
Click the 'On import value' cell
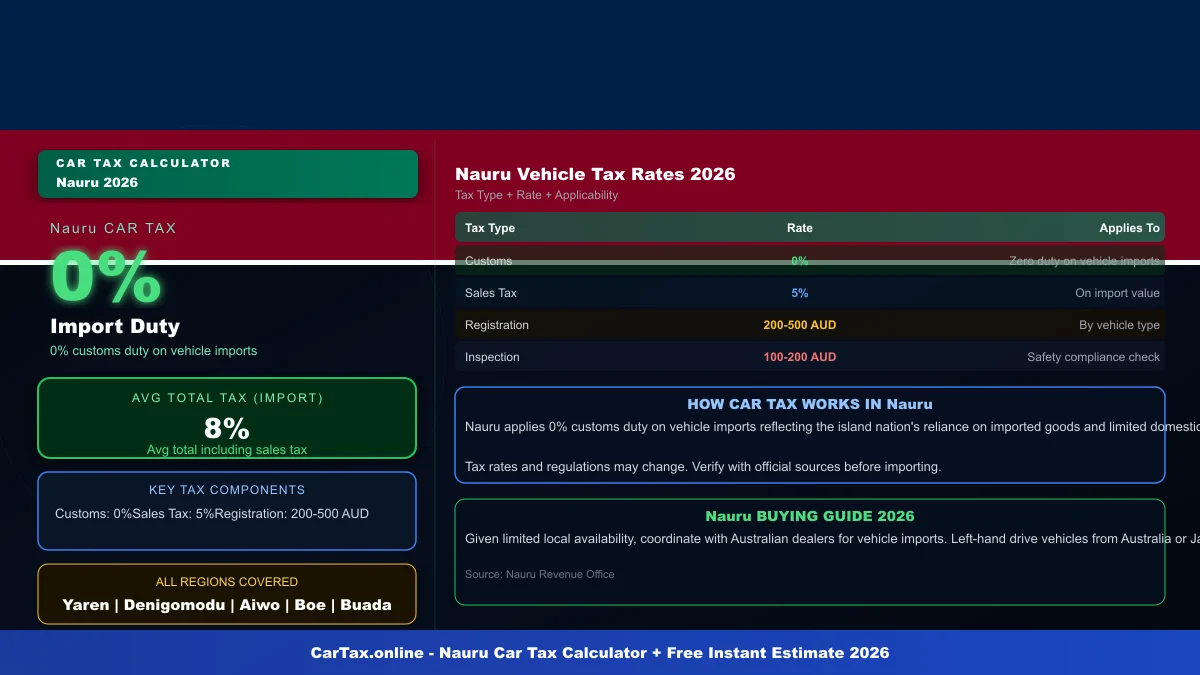[1118, 293]
